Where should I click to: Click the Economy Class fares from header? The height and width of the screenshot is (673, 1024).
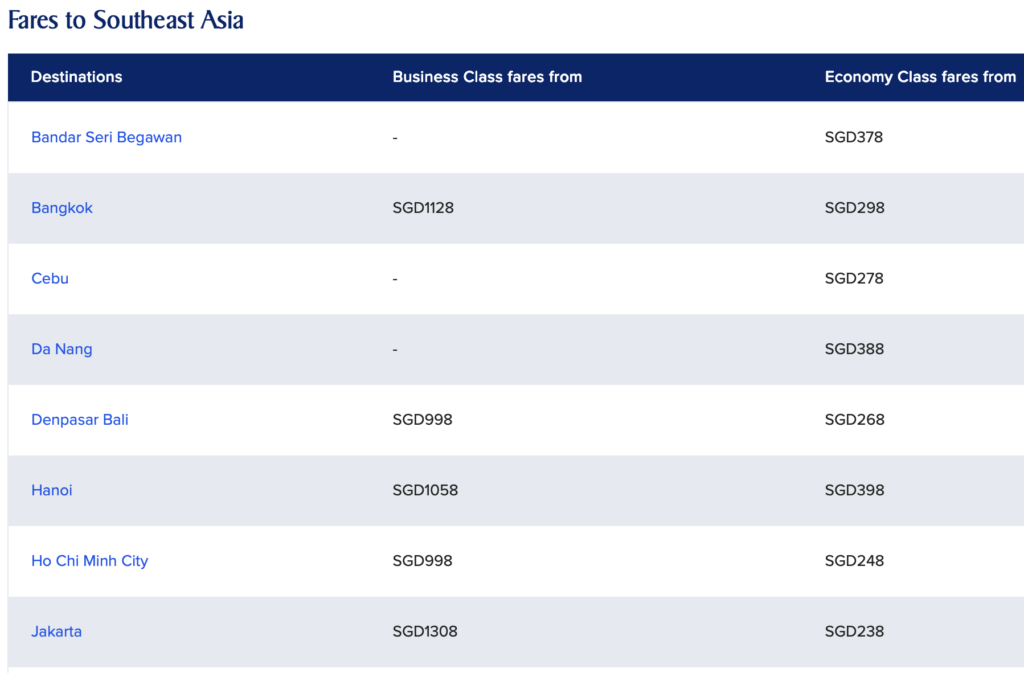click(x=920, y=77)
